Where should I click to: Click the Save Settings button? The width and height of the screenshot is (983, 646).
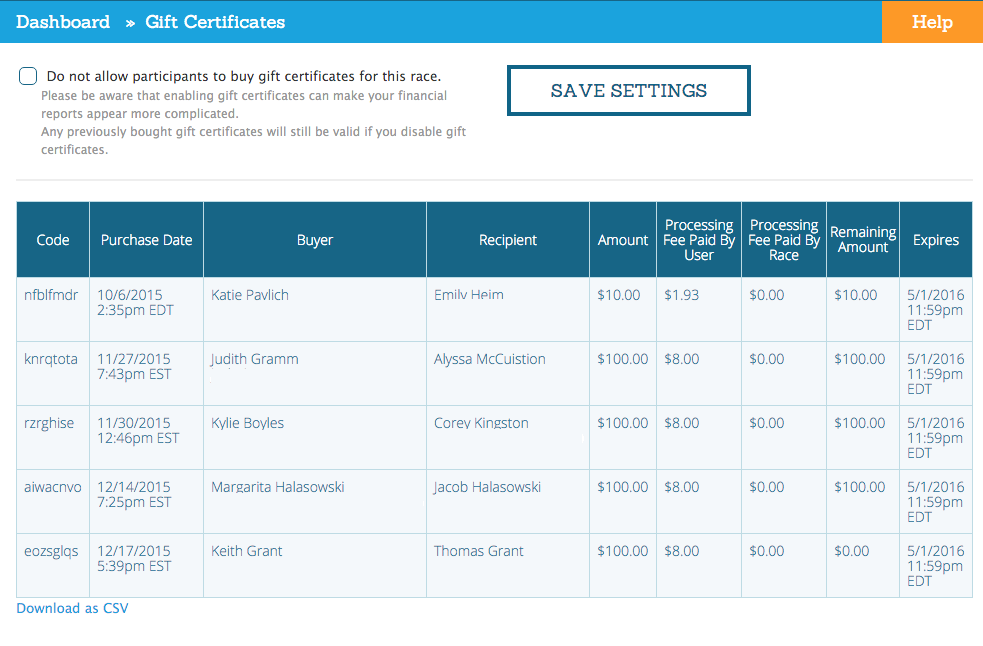coord(628,90)
